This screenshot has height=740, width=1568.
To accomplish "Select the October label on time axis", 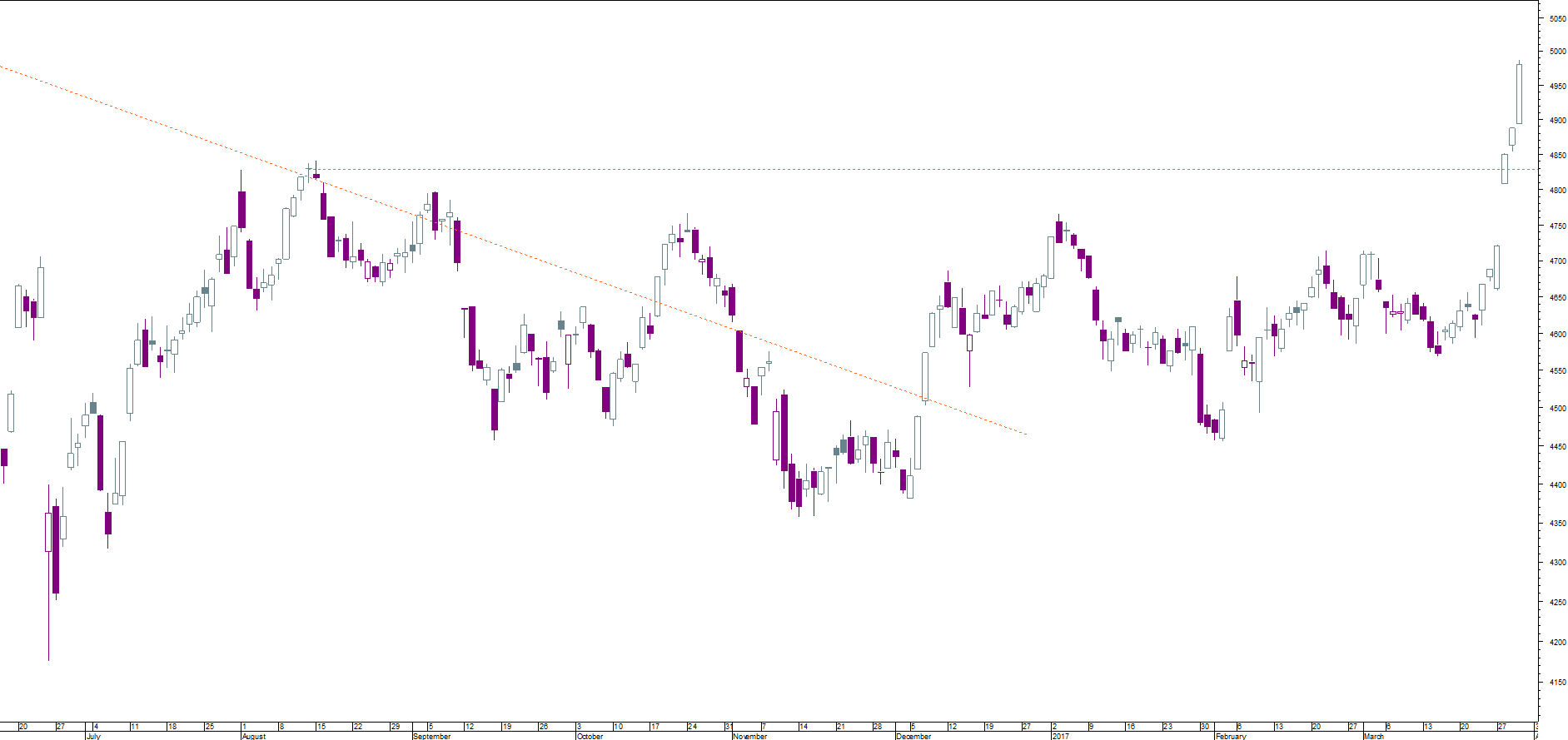I will 590,737.
